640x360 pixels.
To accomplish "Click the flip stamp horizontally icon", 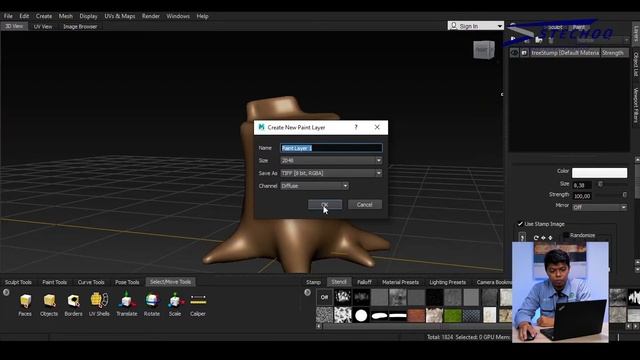I will [x=543, y=238].
